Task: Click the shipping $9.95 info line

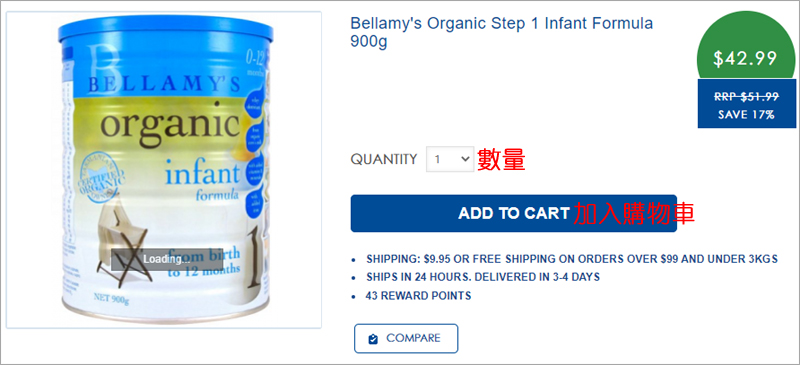Action: [572, 259]
